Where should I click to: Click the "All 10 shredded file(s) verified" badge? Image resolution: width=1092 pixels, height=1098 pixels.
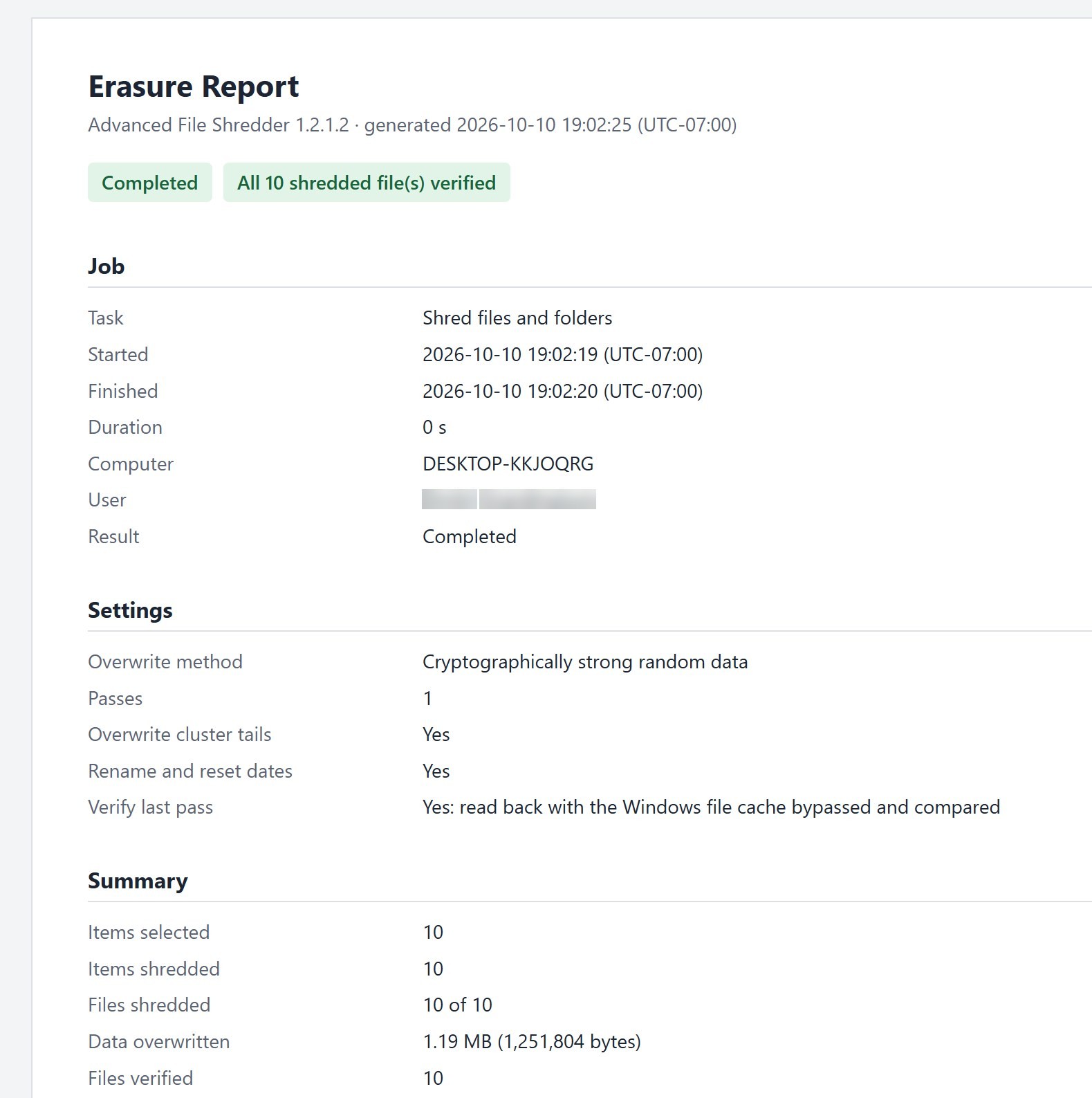pyautogui.click(x=367, y=183)
